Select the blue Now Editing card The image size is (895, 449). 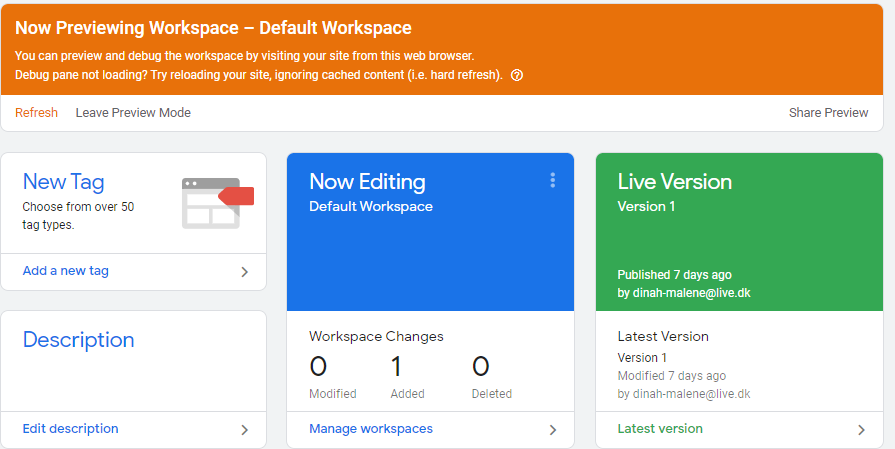[x=430, y=232]
